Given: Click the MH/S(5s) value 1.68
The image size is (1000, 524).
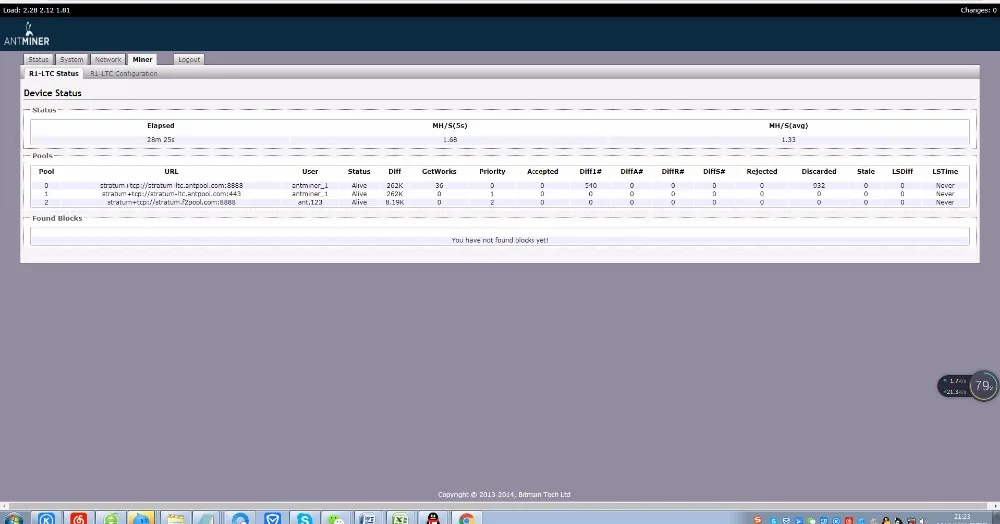Looking at the screenshot, I should pyautogui.click(x=450, y=139).
